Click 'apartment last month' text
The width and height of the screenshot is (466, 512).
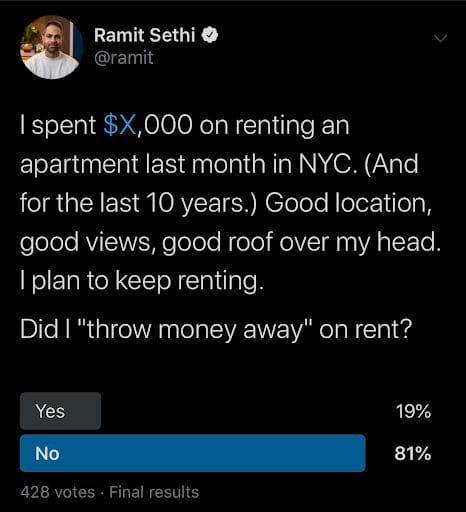coord(144,165)
